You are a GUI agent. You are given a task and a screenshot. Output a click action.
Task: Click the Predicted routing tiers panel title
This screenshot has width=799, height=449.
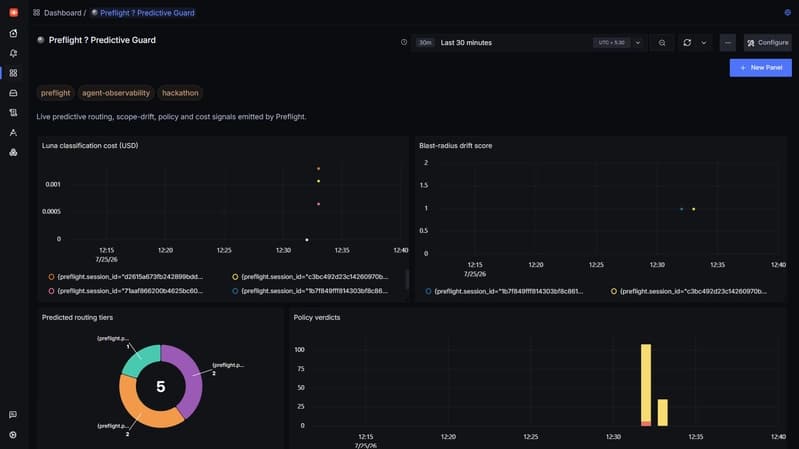click(77, 318)
